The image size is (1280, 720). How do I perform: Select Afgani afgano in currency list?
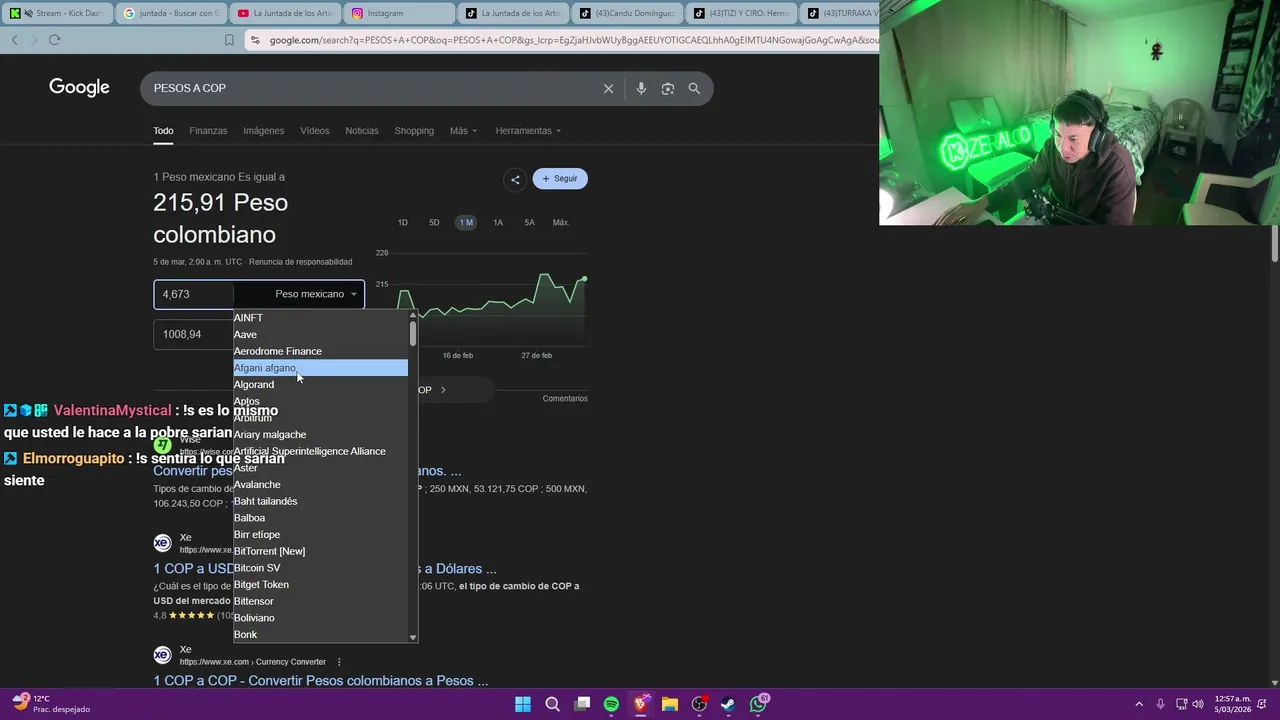click(x=320, y=368)
